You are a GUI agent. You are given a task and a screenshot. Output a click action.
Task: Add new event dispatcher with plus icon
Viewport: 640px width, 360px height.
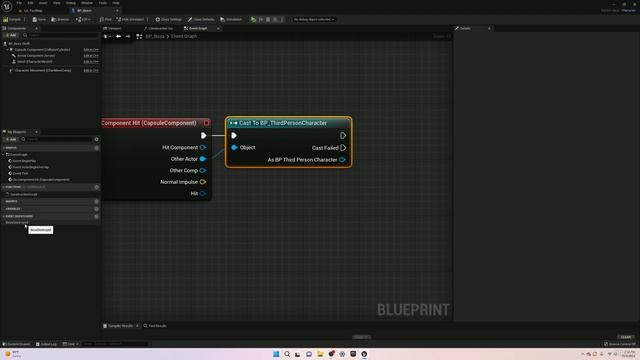point(97,216)
